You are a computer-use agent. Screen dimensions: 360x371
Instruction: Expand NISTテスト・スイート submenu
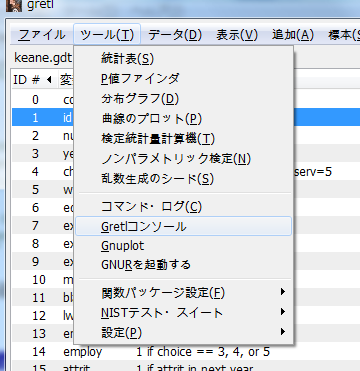coord(183,312)
